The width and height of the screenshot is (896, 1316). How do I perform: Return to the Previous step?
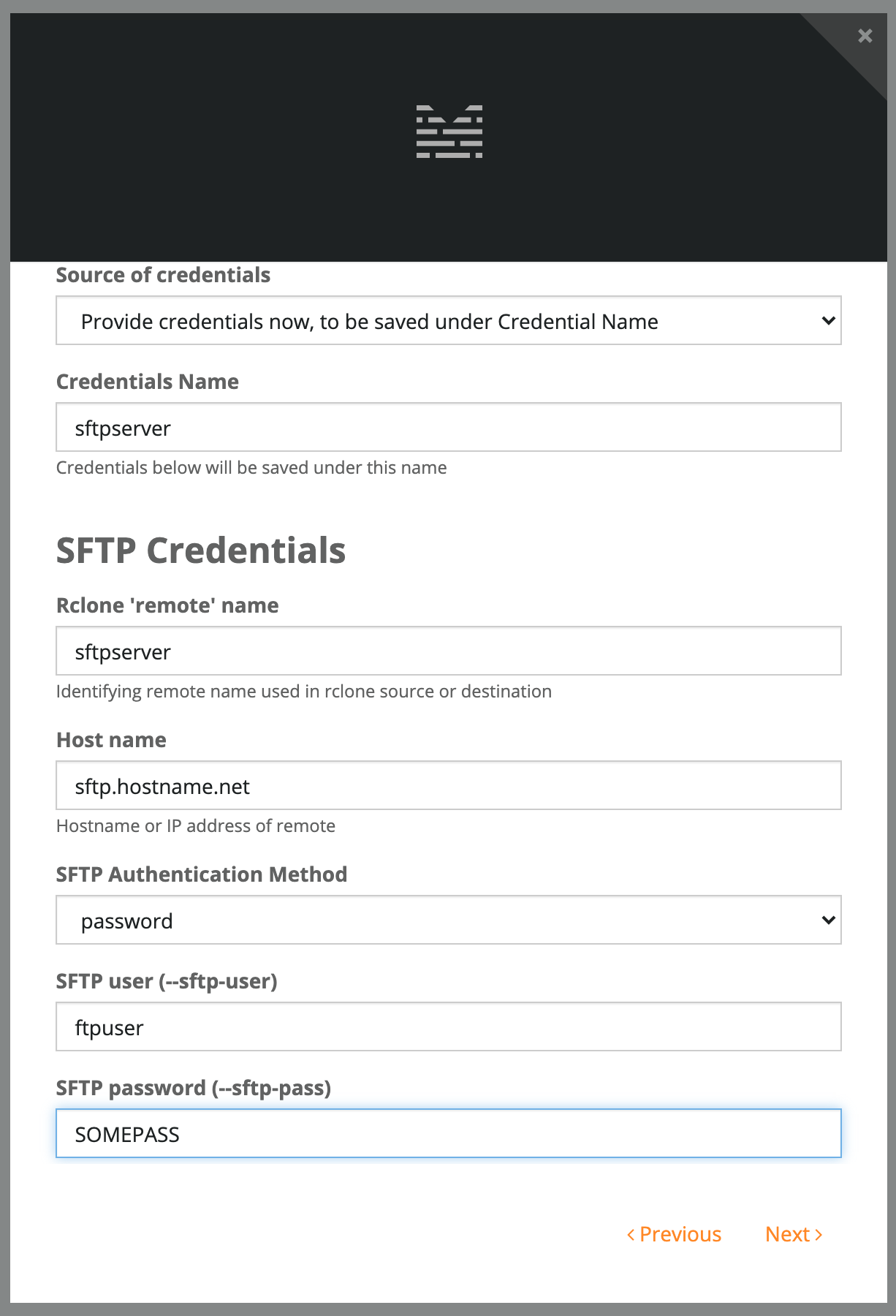click(674, 1234)
